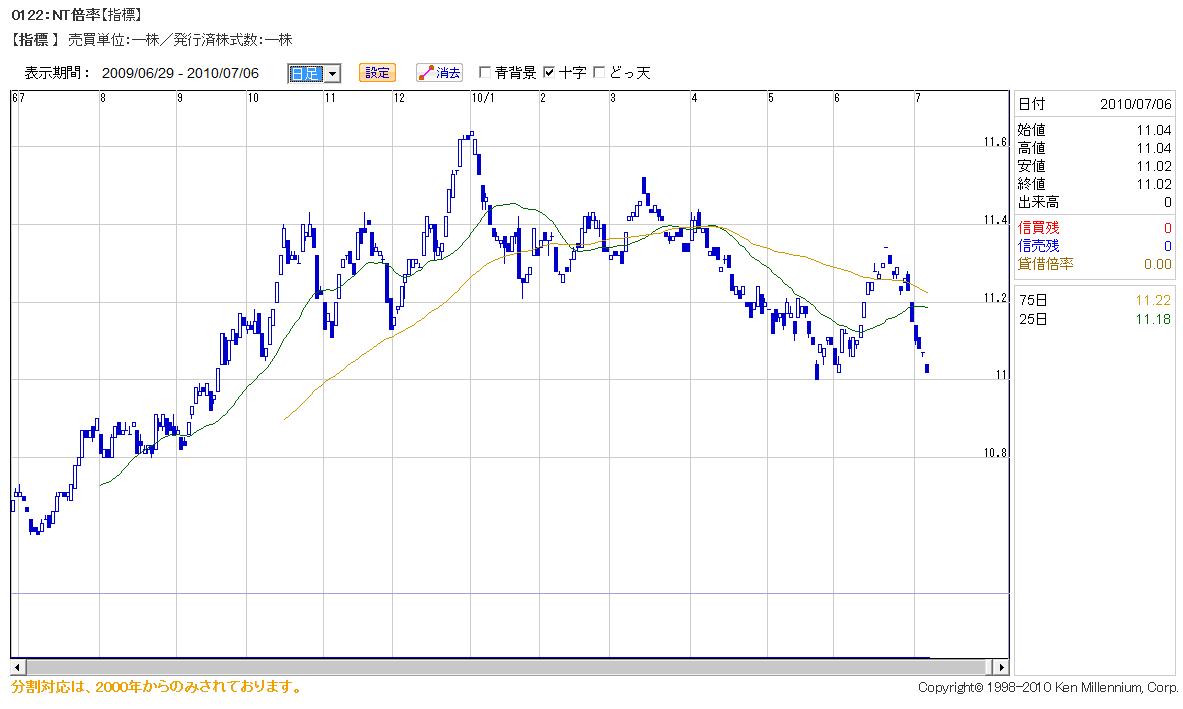
Task: Click the horizontal scrollbar track under the chart
Action: 500,667
